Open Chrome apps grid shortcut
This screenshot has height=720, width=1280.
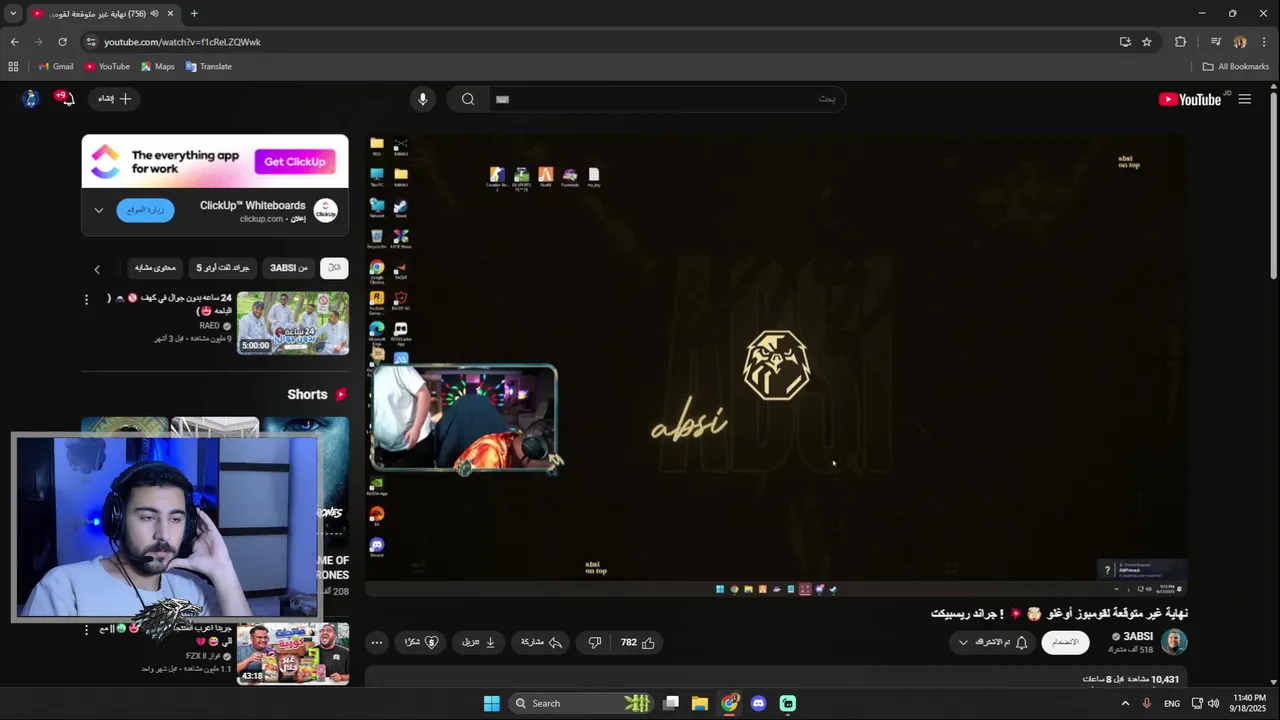point(13,66)
